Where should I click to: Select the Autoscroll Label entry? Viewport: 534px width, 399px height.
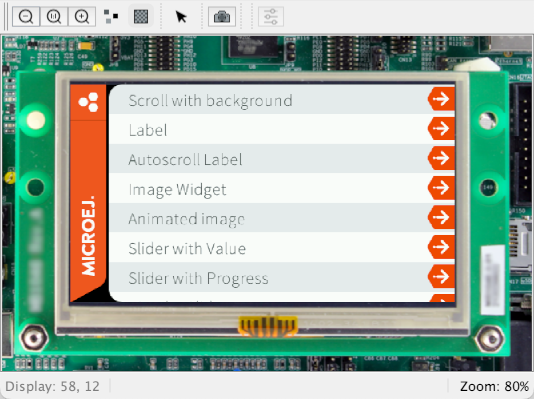coord(282,159)
